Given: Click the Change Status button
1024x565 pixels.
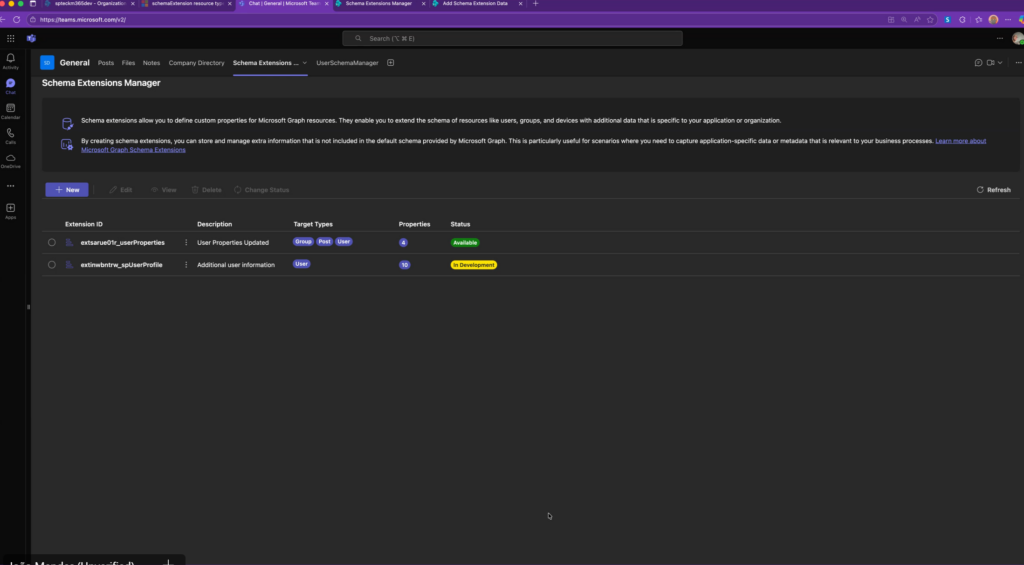Looking at the screenshot, I should coord(261,189).
